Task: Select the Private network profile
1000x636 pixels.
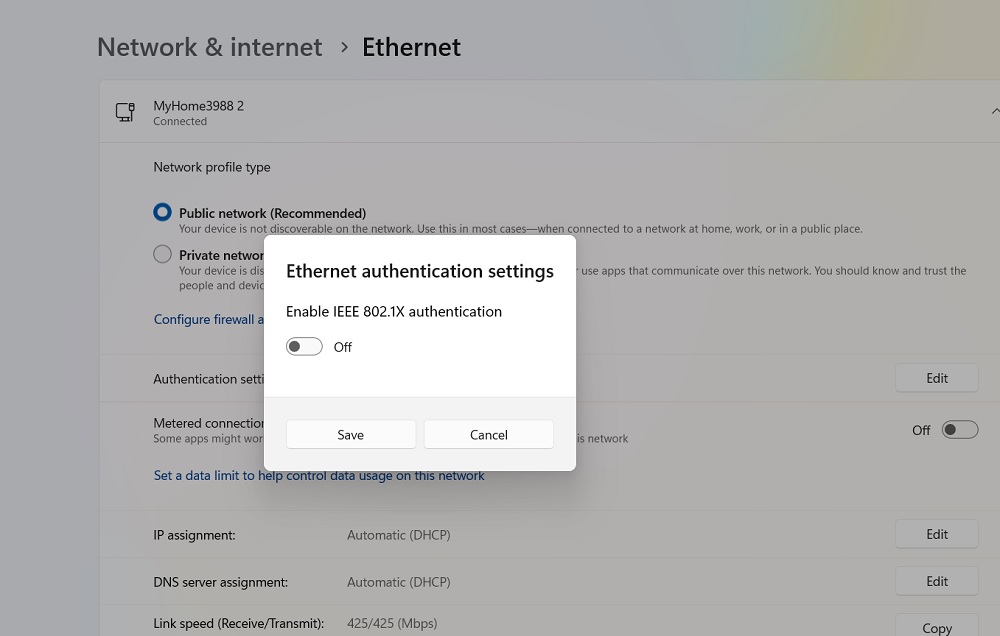Action: (x=162, y=253)
